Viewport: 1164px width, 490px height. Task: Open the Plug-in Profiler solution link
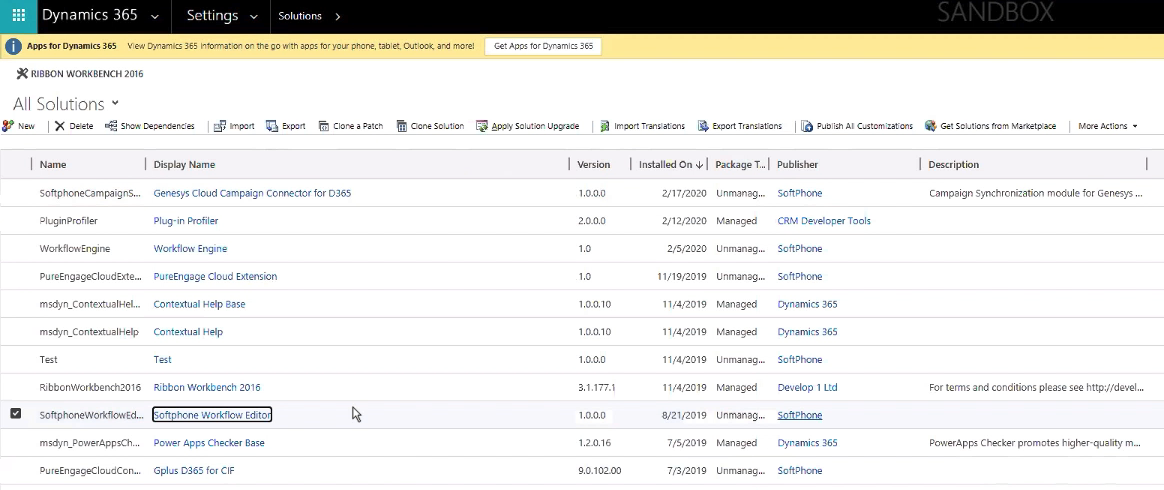[x=186, y=220]
